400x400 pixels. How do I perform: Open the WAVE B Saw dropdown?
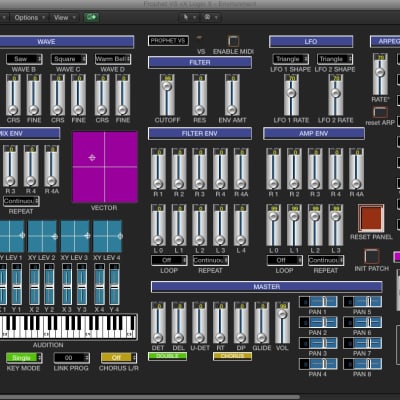pyautogui.click(x=24, y=59)
